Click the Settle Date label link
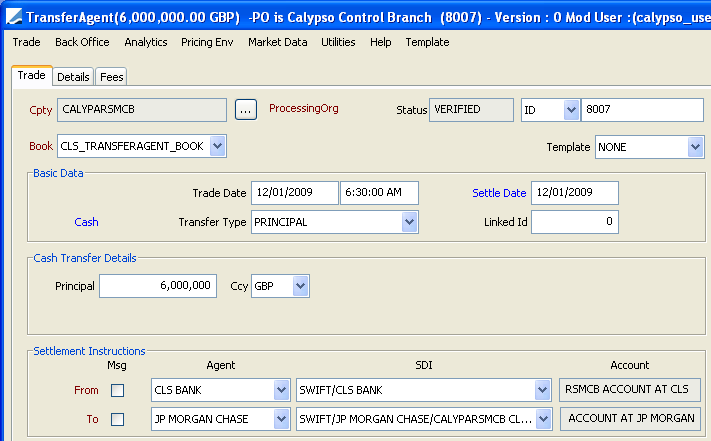The image size is (711, 441). [499, 193]
